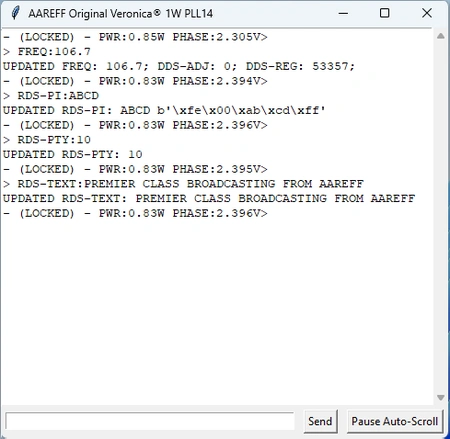Click the scrollbar up arrow
The image size is (450, 439).
pyautogui.click(x=440, y=36)
